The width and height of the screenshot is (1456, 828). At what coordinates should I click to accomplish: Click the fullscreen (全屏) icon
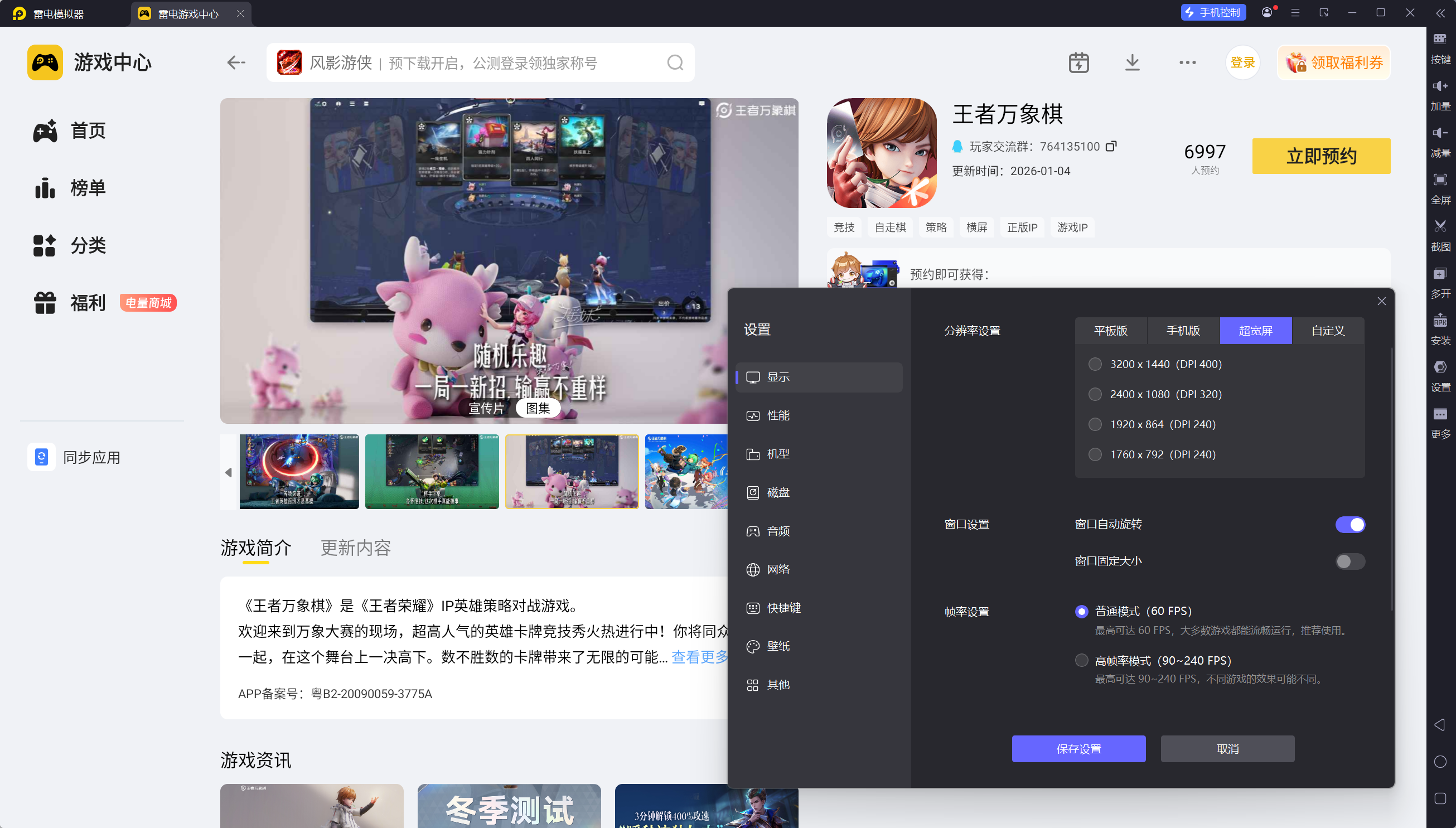coord(1439,180)
